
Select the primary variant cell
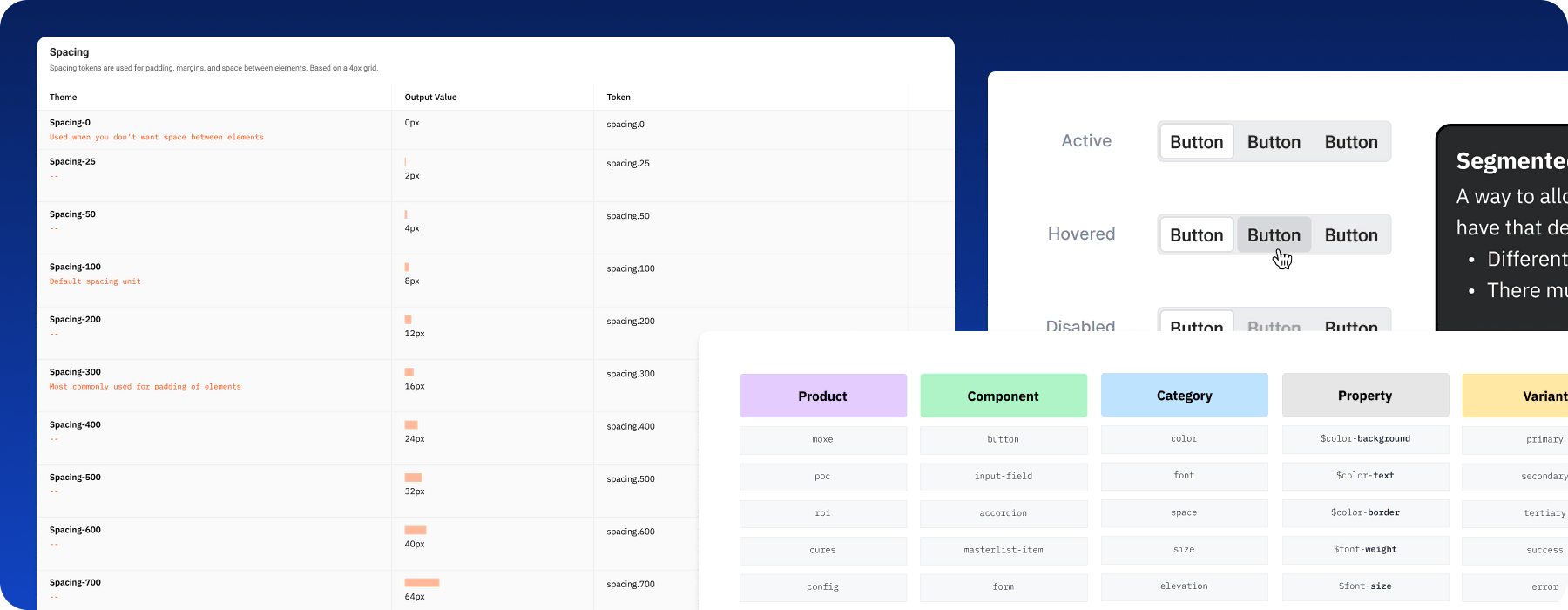coord(1515,439)
